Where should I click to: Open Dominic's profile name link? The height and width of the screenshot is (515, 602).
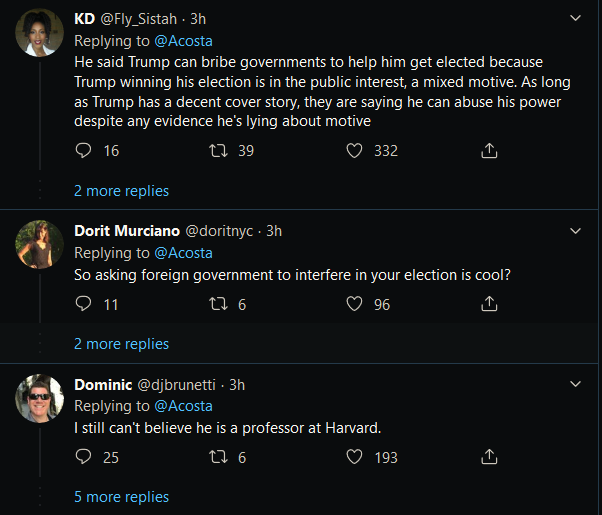tap(102, 384)
